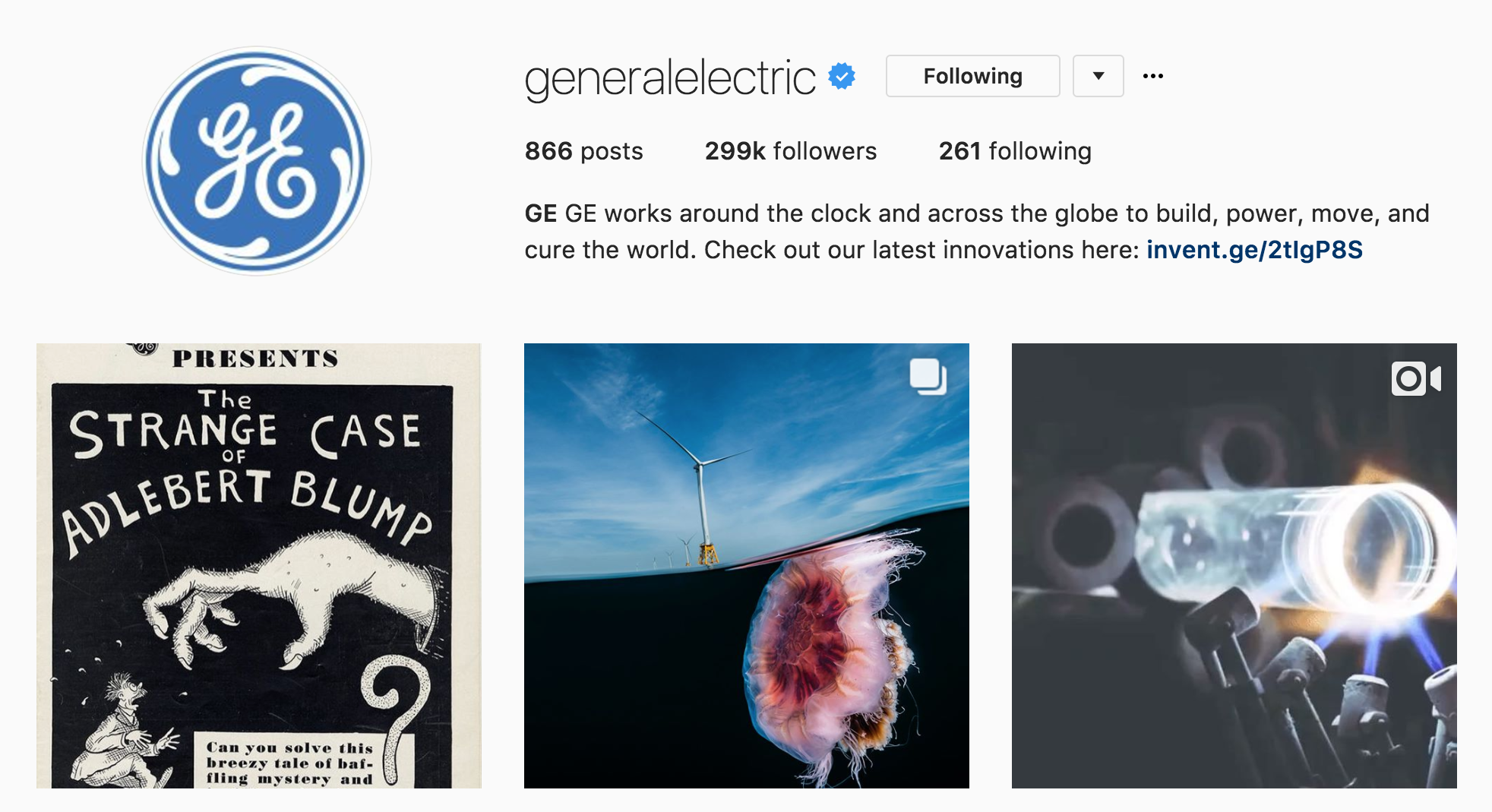Expand the suggested accounts dropdown arrow
The height and width of the screenshot is (812, 1492).
click(1098, 76)
